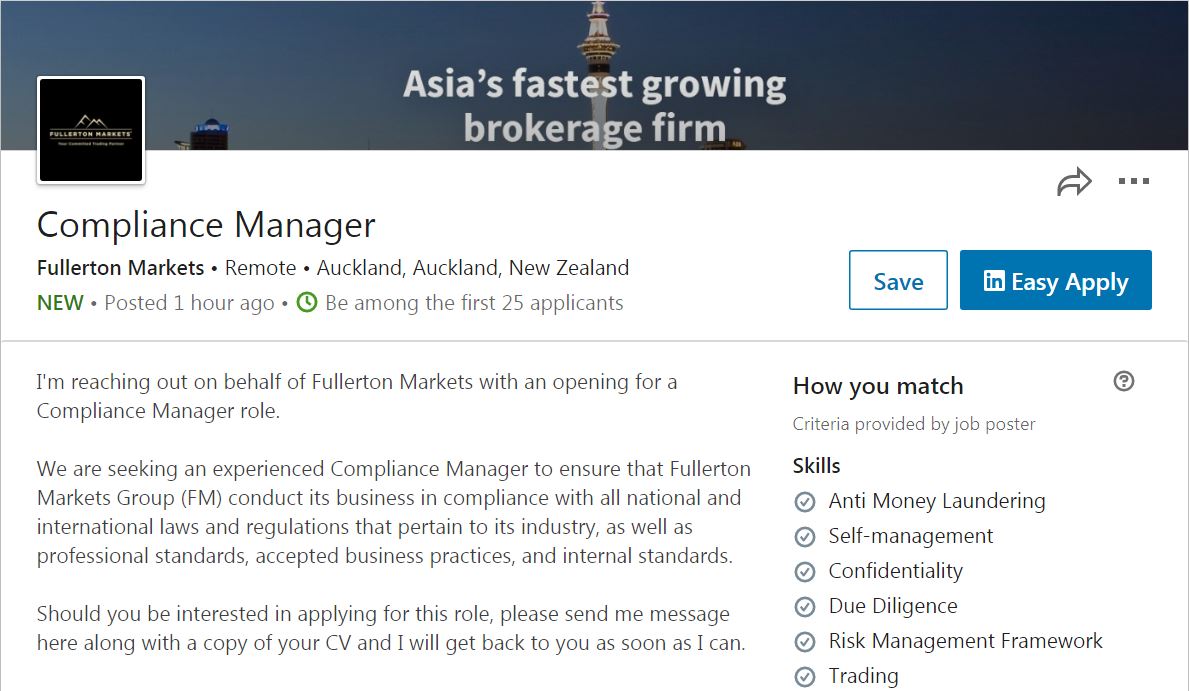The height and width of the screenshot is (691, 1189).
Task: Save this Compliance Manager job
Action: pyautogui.click(x=897, y=280)
